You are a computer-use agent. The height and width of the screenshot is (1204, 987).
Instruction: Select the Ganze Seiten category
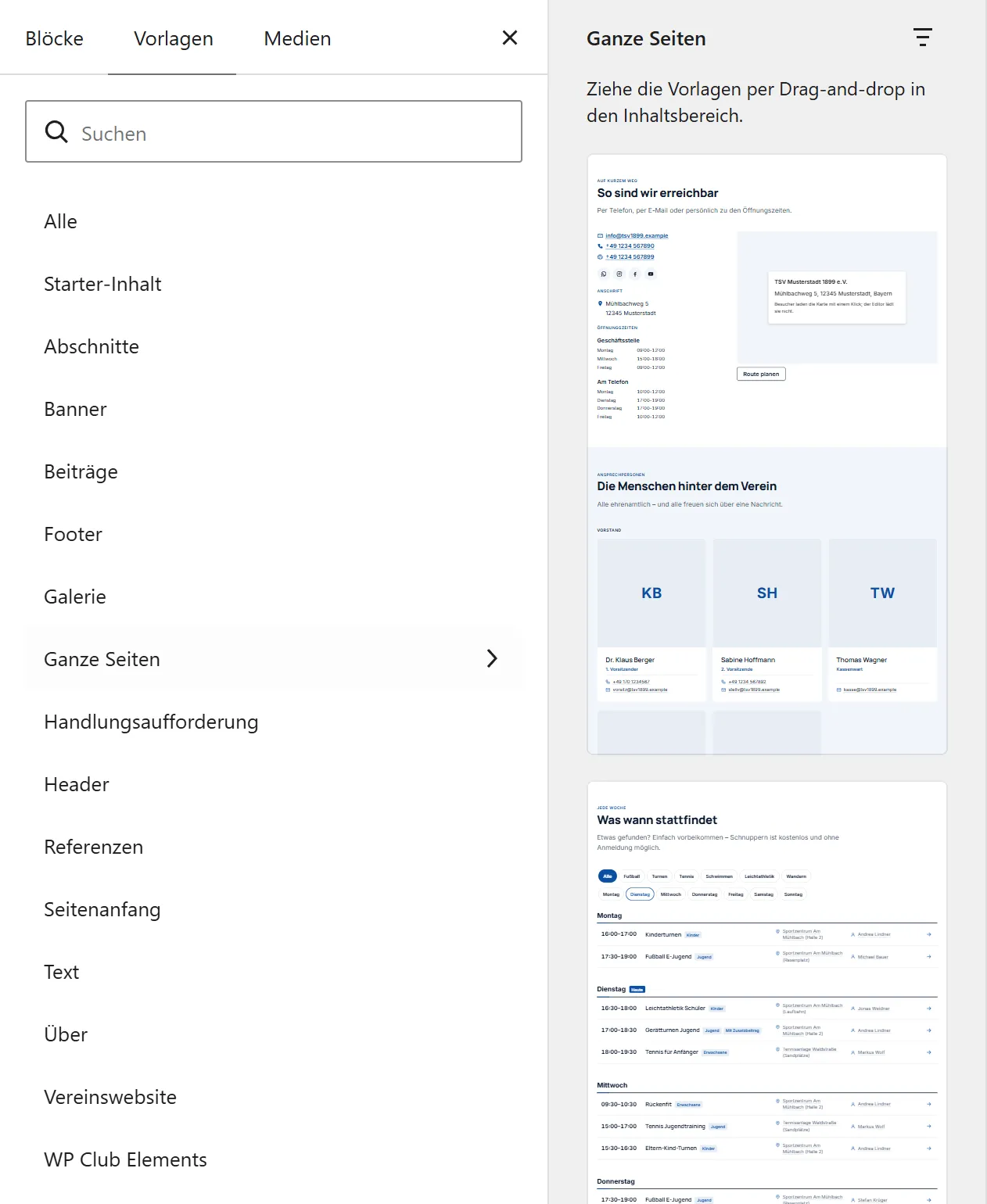[274, 659]
